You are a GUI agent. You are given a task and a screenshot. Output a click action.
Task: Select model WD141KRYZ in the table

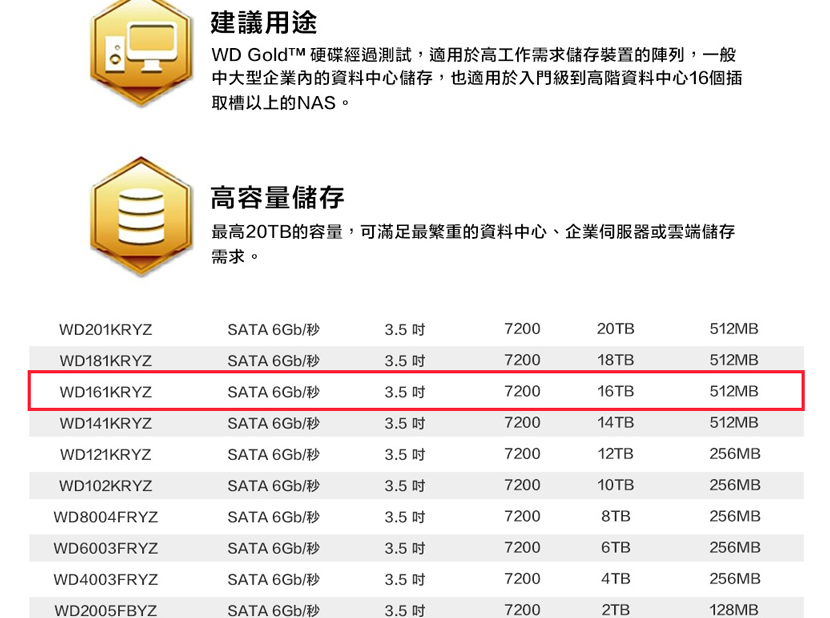coord(105,423)
